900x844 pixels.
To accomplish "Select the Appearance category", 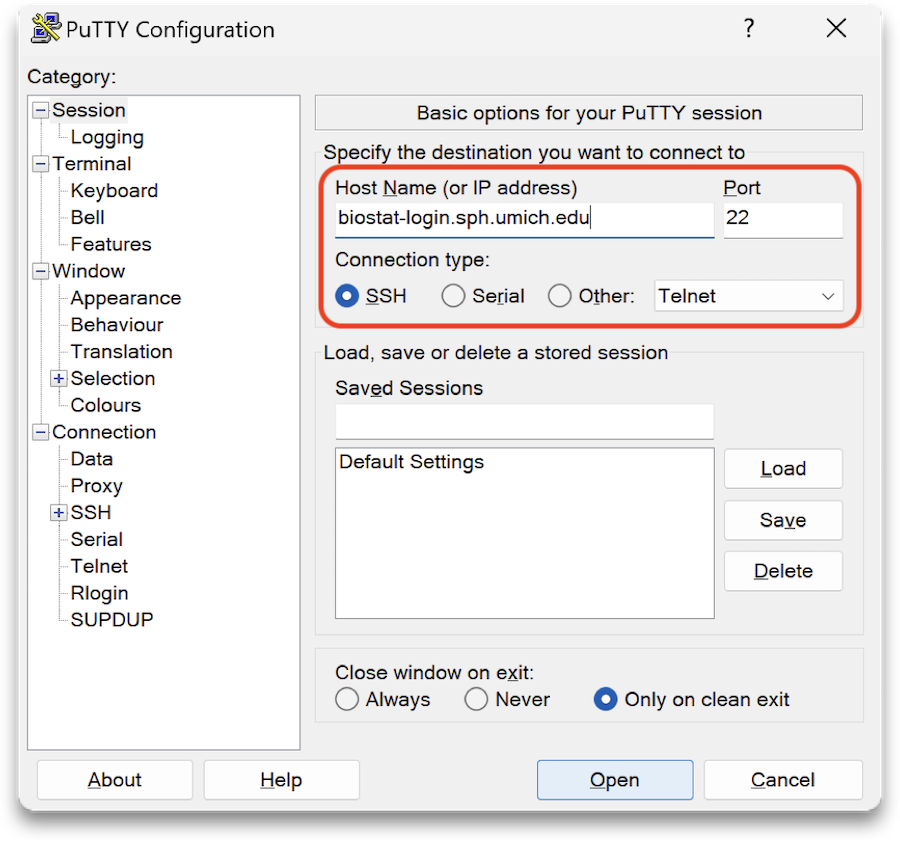I will [124, 297].
